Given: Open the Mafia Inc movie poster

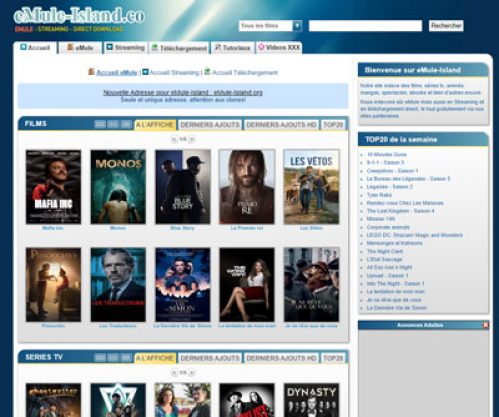Looking at the screenshot, I should point(53,187).
